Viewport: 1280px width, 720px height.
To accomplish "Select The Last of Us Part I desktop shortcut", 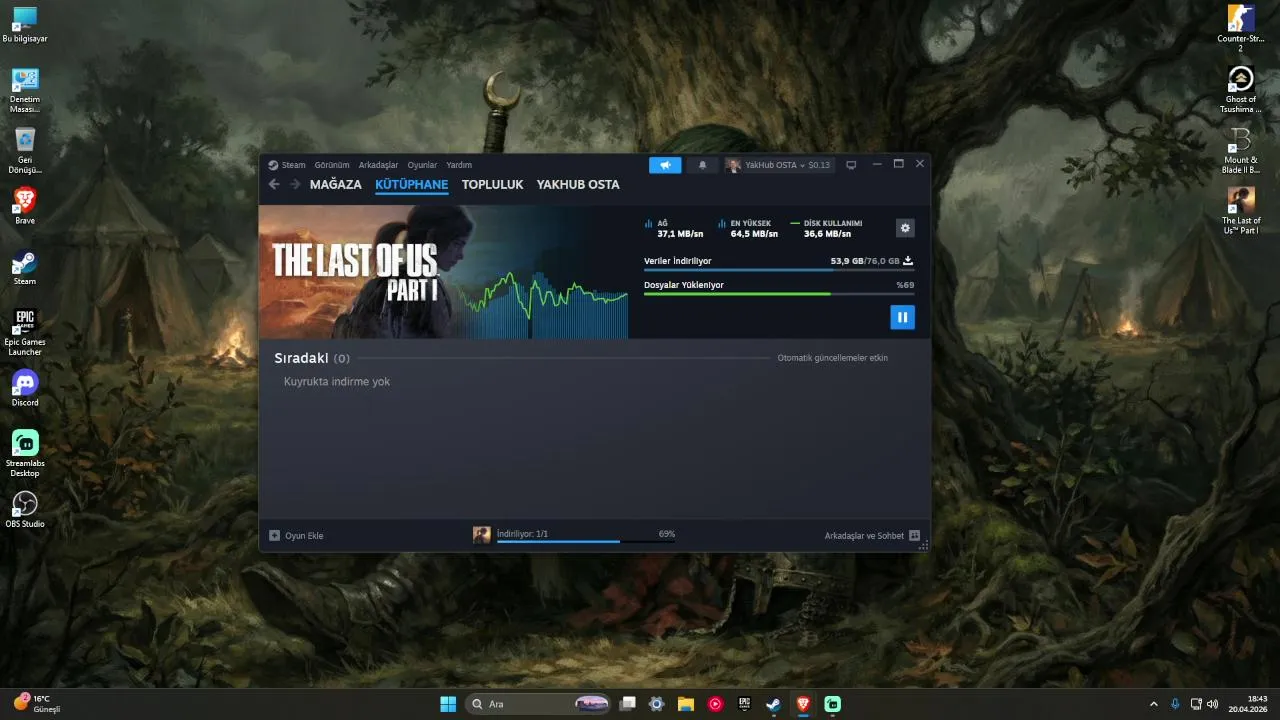I will [1241, 211].
